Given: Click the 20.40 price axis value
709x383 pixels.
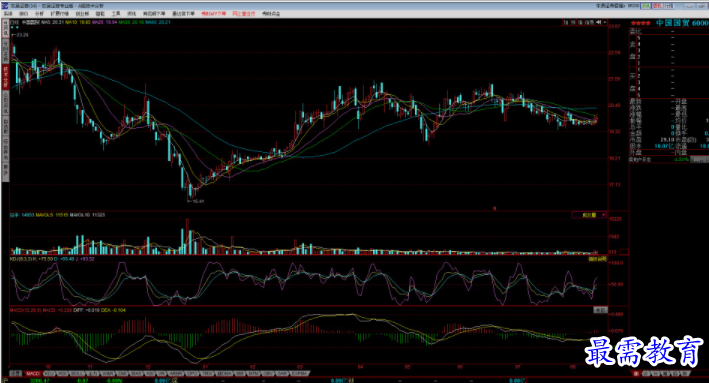Looking at the screenshot, I should point(614,105).
